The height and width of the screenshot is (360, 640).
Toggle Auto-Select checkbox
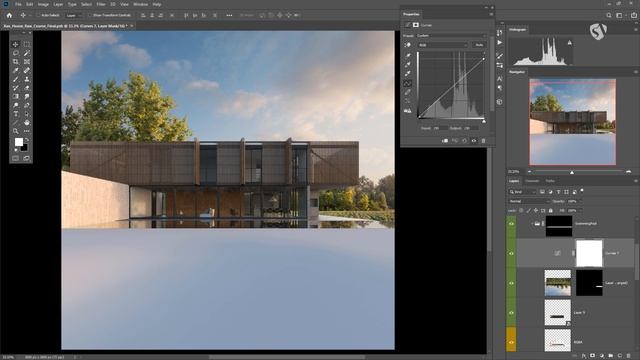38,15
